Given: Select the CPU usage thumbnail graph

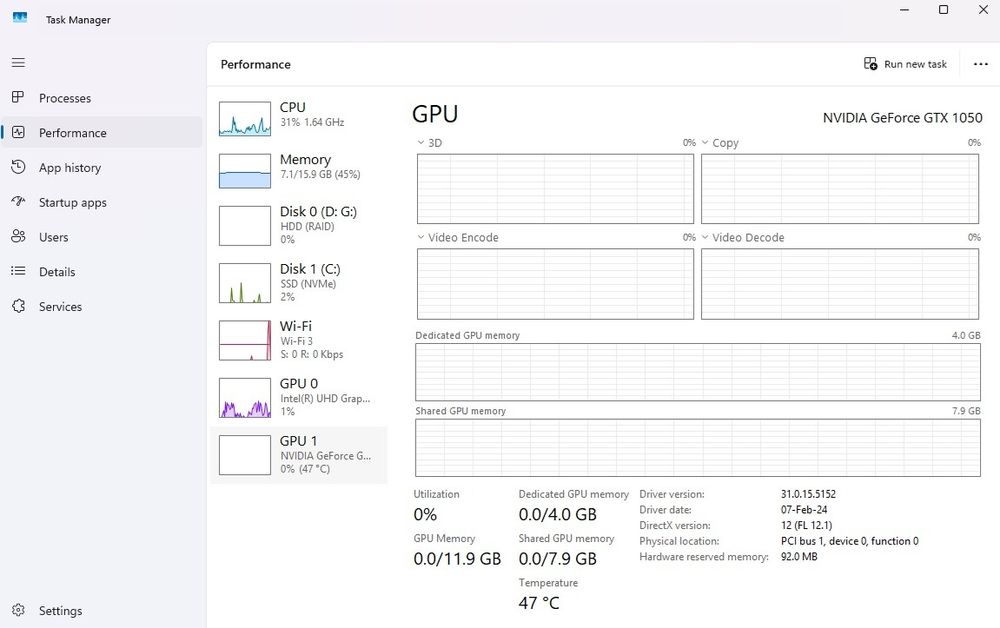Looking at the screenshot, I should pyautogui.click(x=245, y=119).
